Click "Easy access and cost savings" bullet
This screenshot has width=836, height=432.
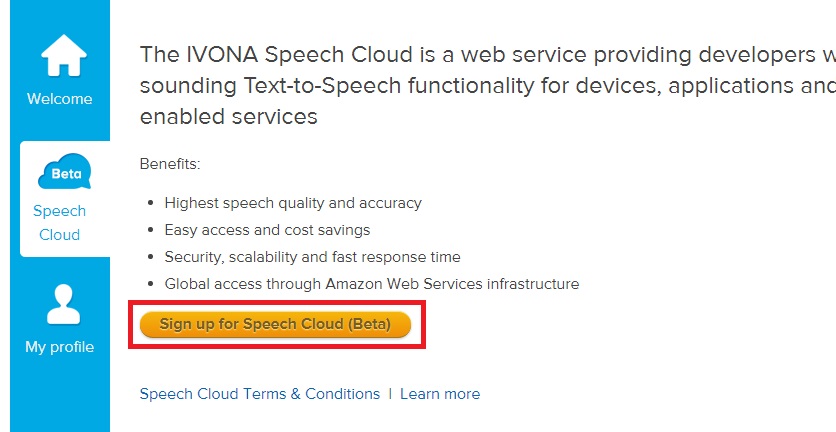coord(267,230)
